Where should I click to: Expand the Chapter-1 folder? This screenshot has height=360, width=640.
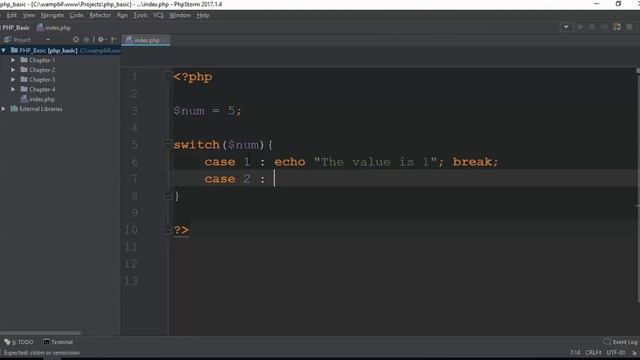click(x=13, y=60)
